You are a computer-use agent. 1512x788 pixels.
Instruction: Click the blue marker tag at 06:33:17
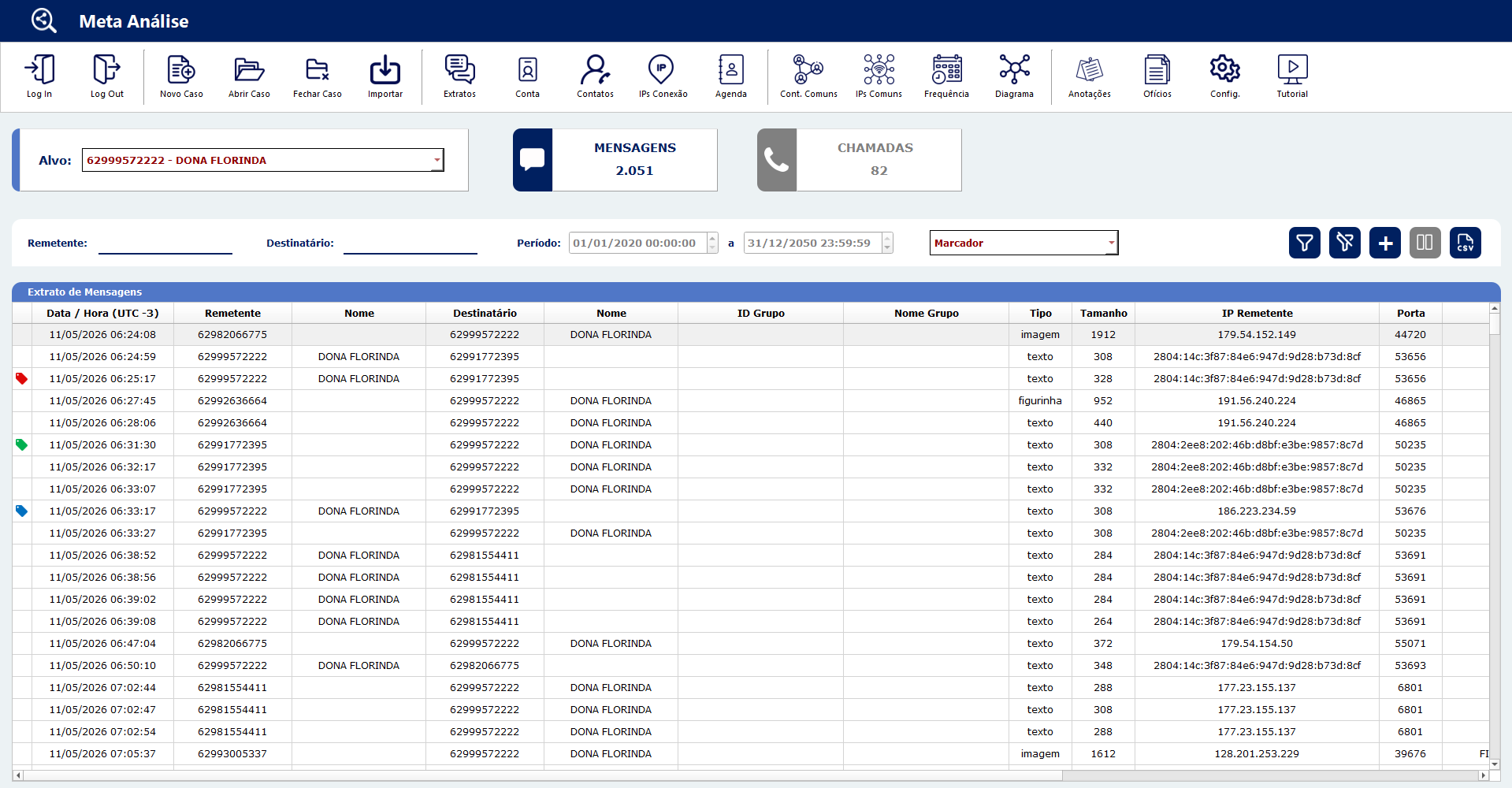click(x=21, y=511)
